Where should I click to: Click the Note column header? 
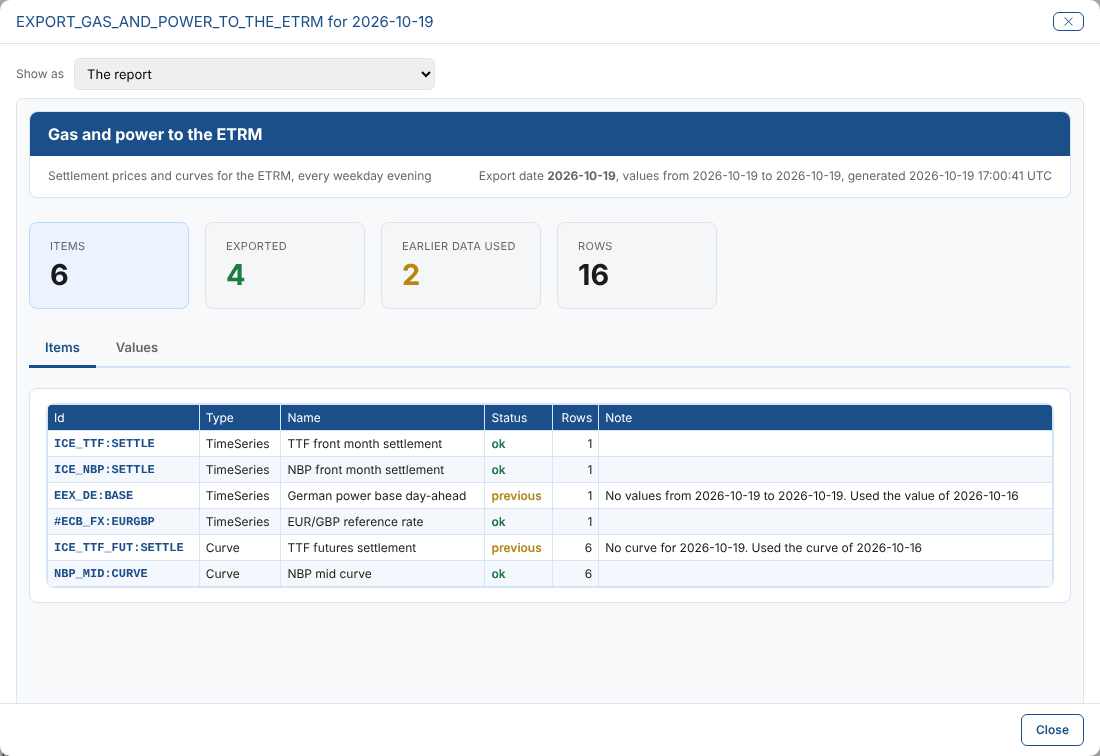[x=825, y=418]
